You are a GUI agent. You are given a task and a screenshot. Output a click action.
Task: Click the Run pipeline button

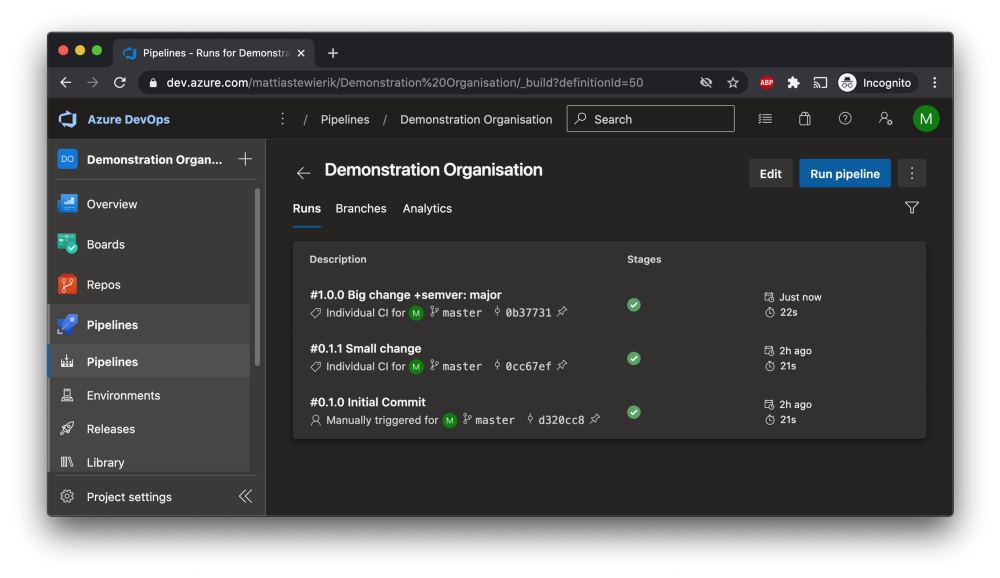point(844,173)
